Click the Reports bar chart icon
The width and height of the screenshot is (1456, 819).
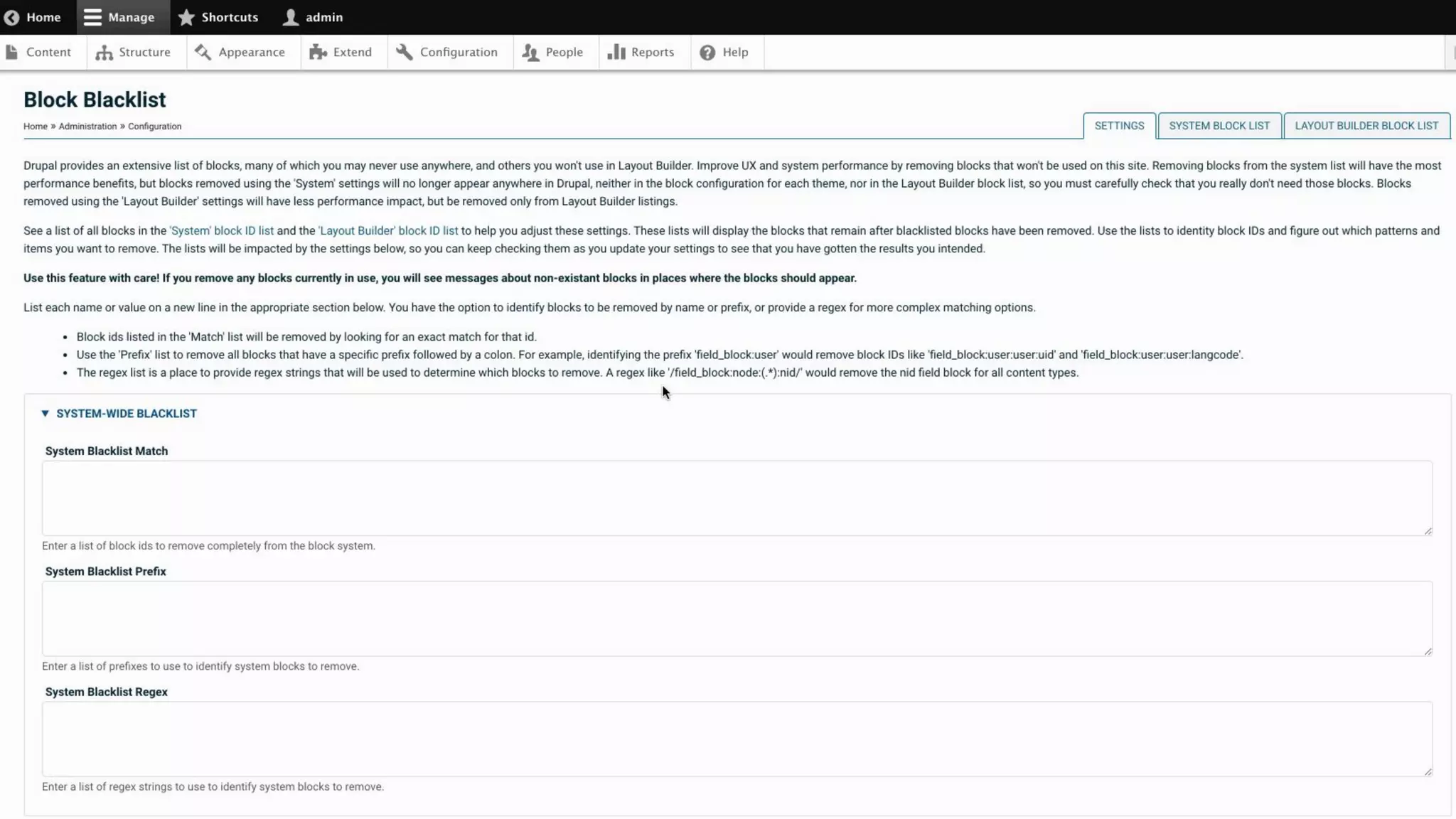click(616, 52)
